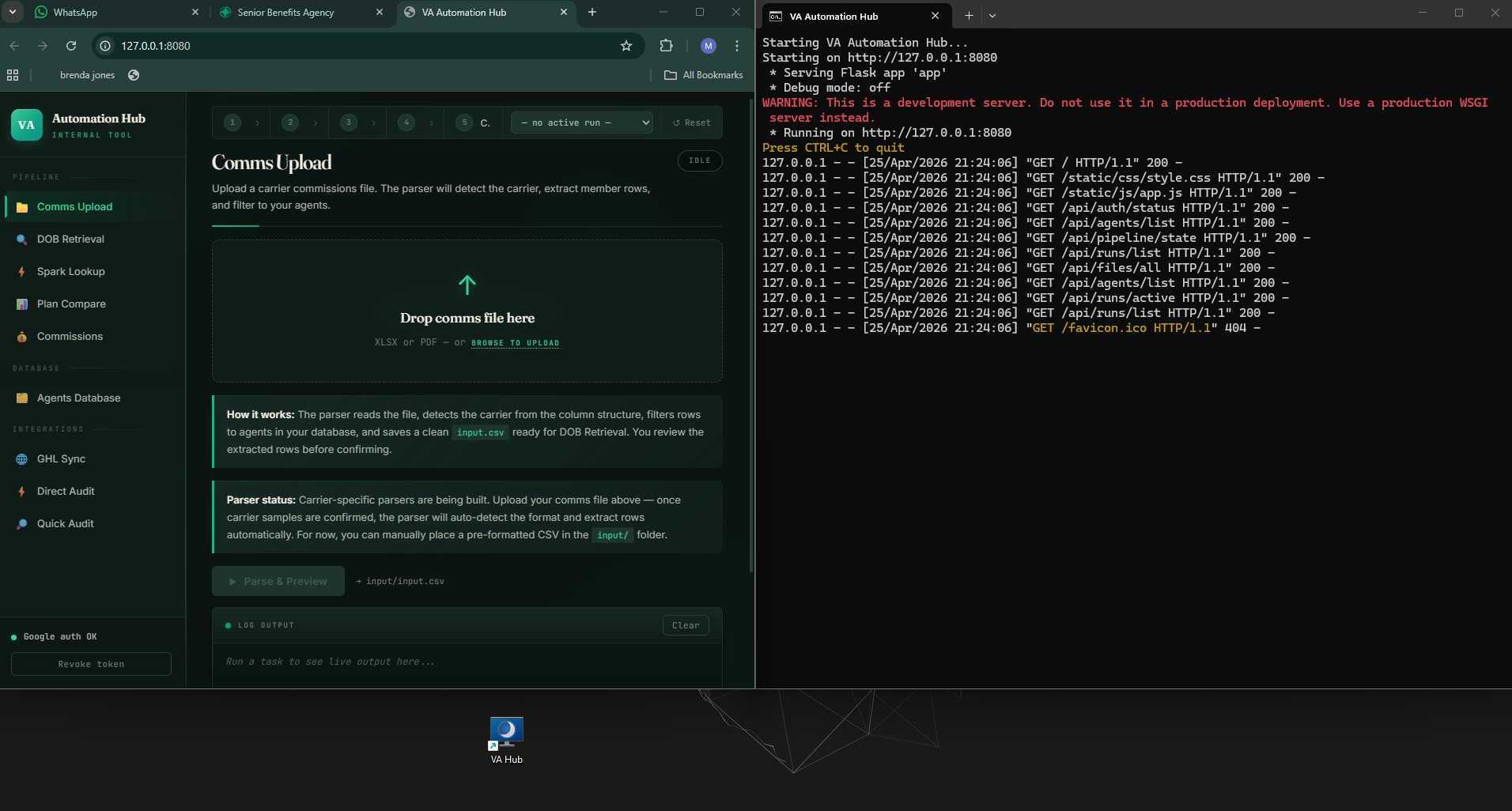
Task: Open browser Extensions puzzle icon
Action: pyautogui.click(x=666, y=46)
